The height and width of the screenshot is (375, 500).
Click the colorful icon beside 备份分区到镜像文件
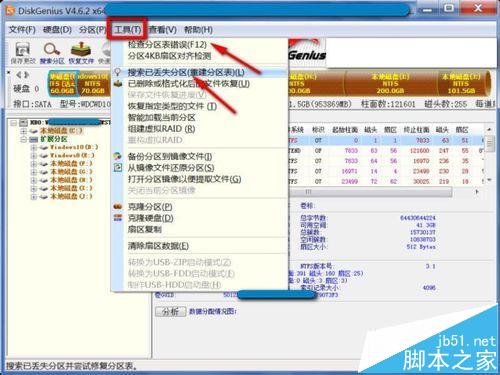tap(117, 156)
